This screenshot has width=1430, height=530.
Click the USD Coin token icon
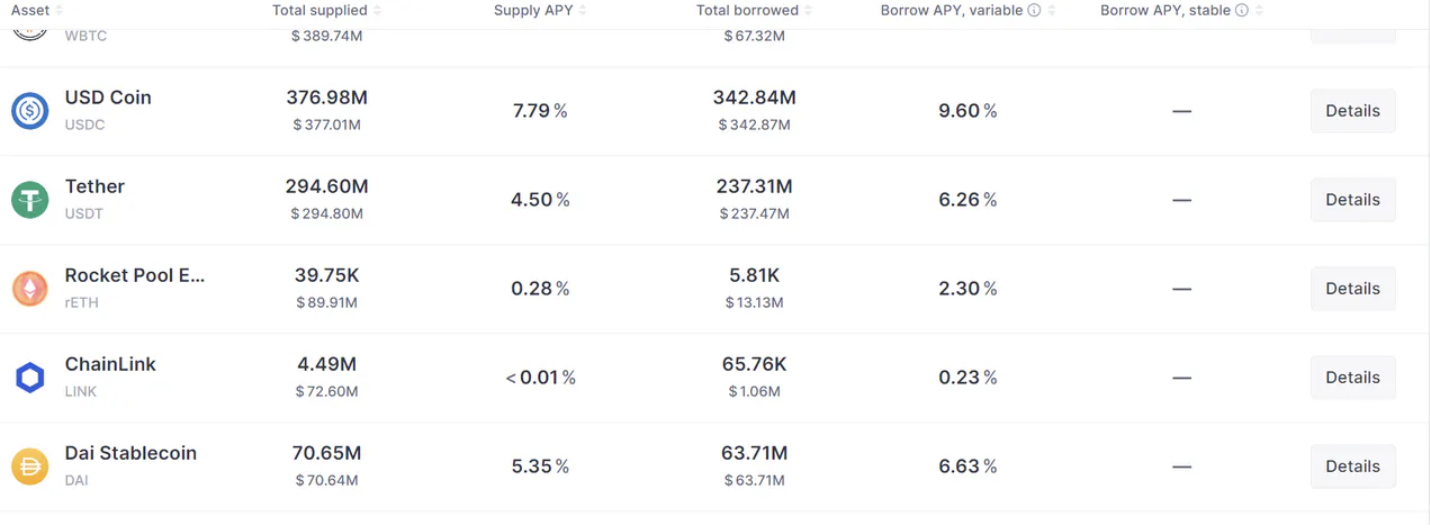click(30, 110)
